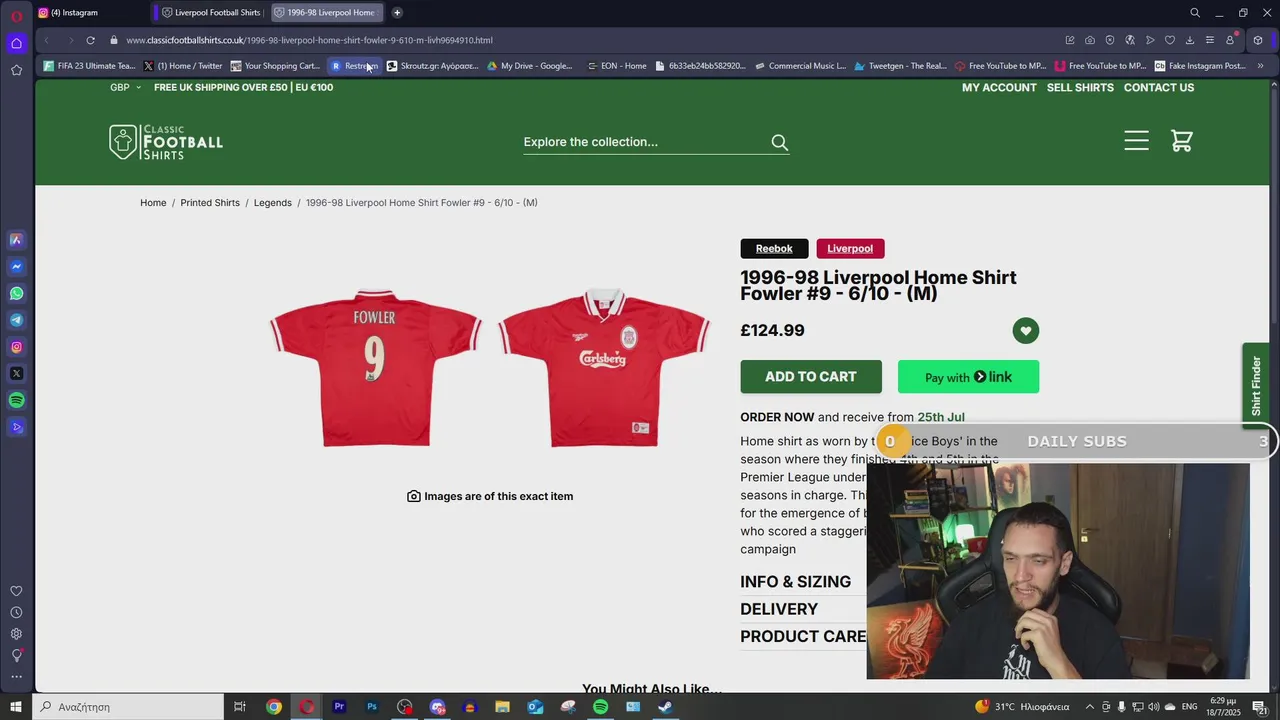
Task: Click the Classic Football Shirts logo
Action: (166, 142)
